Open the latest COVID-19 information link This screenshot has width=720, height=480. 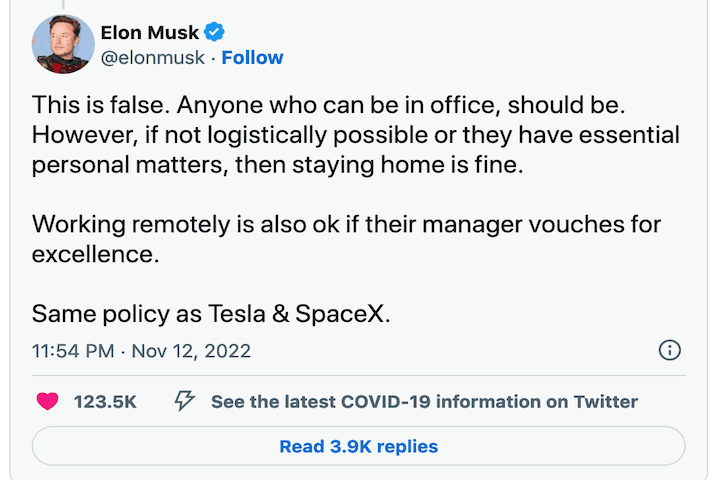(424, 402)
